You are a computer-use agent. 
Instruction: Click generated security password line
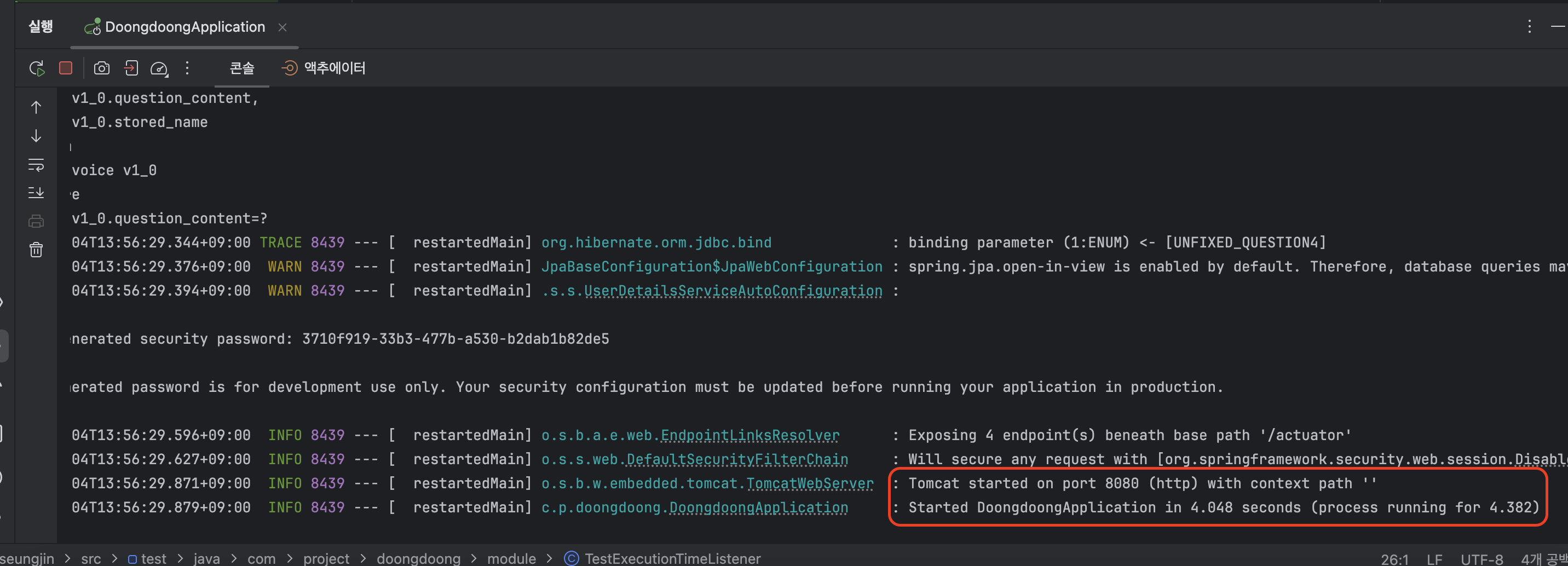[340, 339]
